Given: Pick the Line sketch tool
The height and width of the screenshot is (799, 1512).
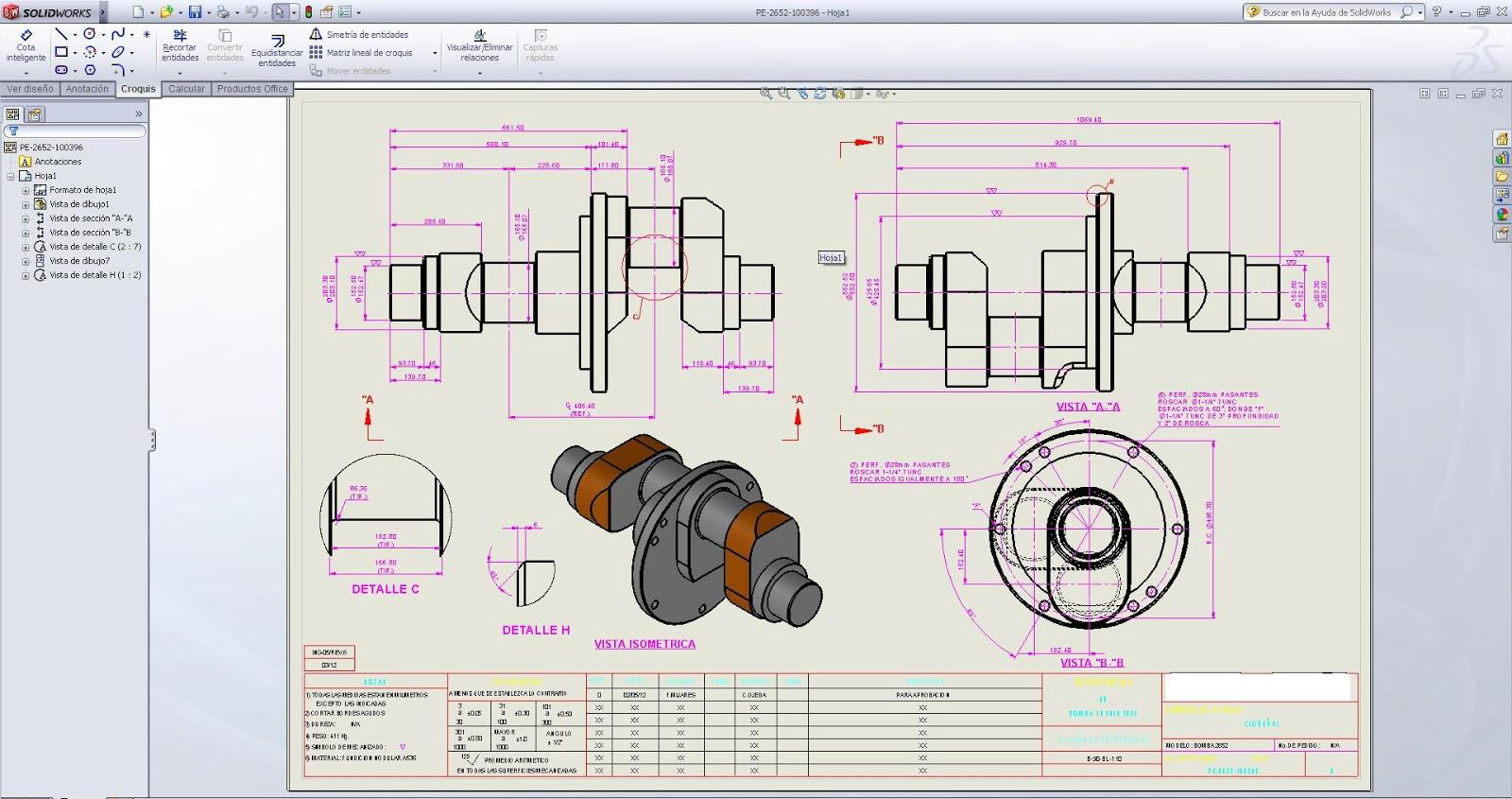Looking at the screenshot, I should (x=61, y=34).
